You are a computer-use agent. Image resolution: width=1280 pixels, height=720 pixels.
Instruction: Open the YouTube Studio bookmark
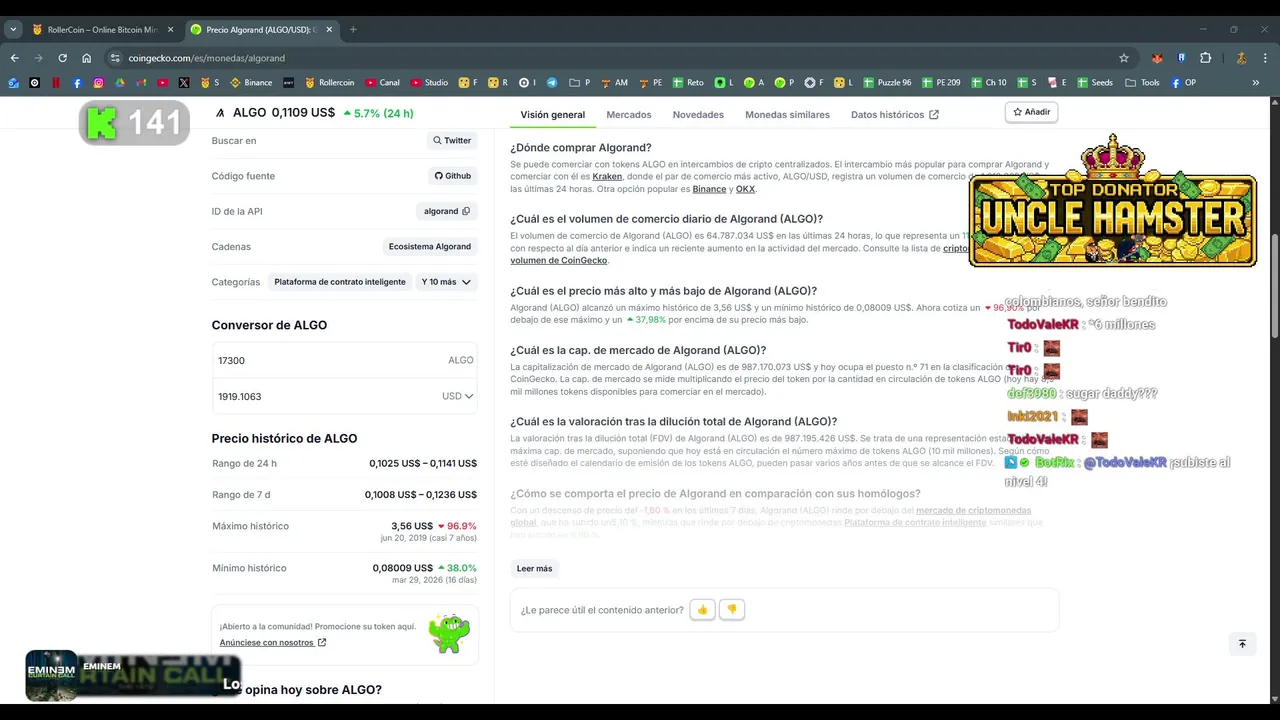(x=429, y=82)
